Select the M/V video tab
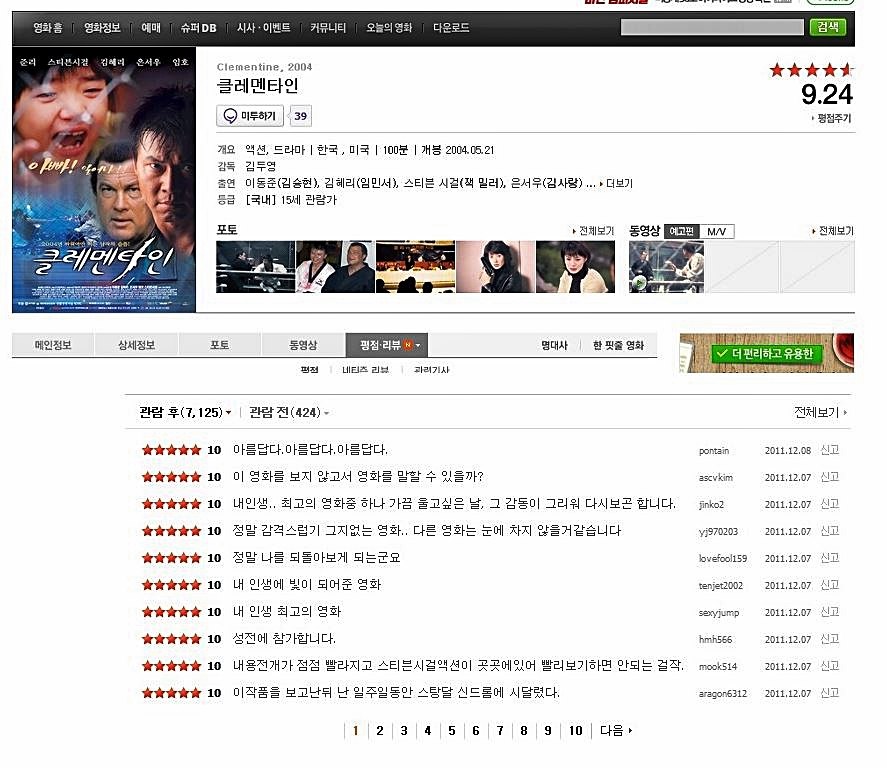This screenshot has width=887, height=768. [717, 231]
